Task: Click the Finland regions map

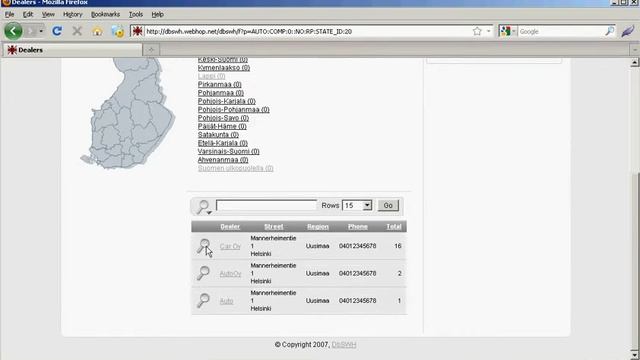Action: [128, 113]
